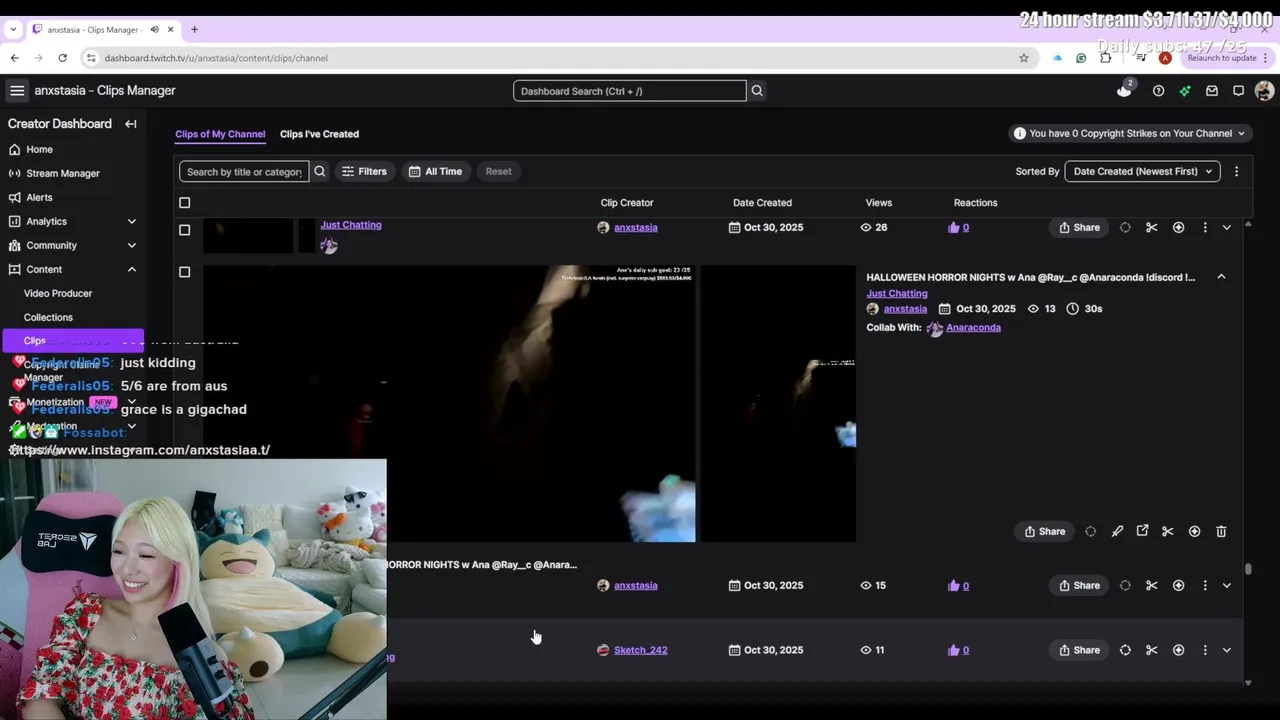The image size is (1280, 720).
Task: Bookmark page with star icon
Action: coord(1024,58)
